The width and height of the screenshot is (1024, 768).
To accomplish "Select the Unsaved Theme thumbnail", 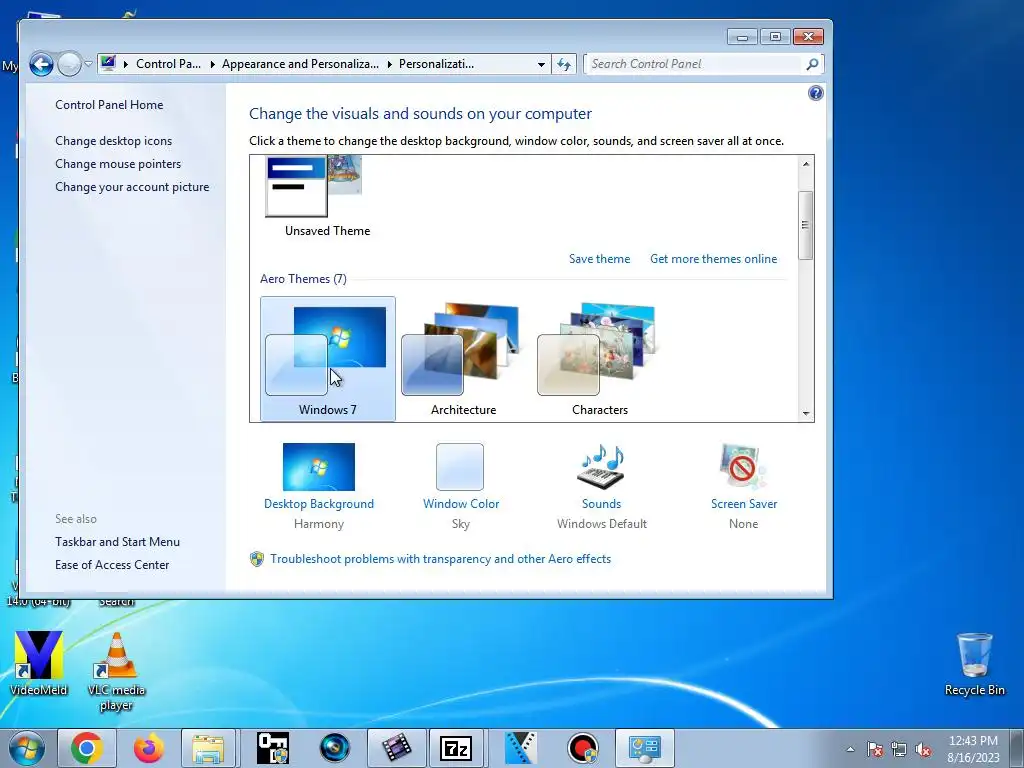I will coord(313,185).
